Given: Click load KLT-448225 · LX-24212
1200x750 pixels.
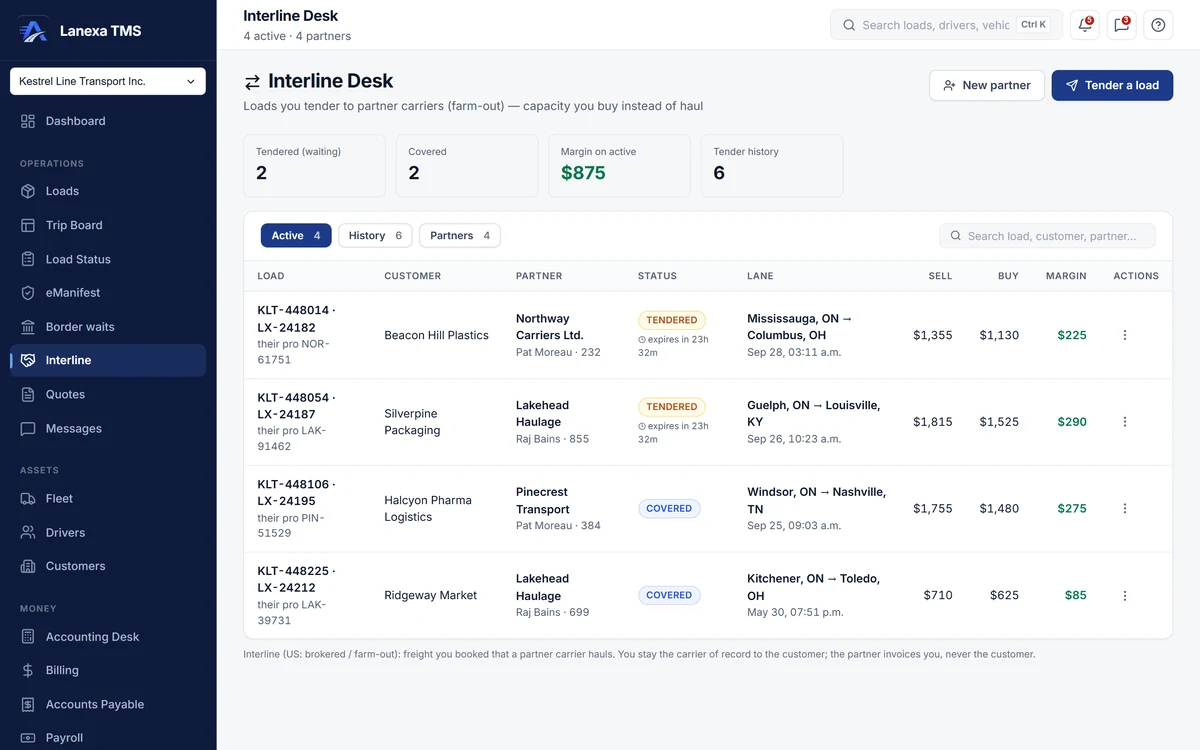Looking at the screenshot, I should point(296,579).
